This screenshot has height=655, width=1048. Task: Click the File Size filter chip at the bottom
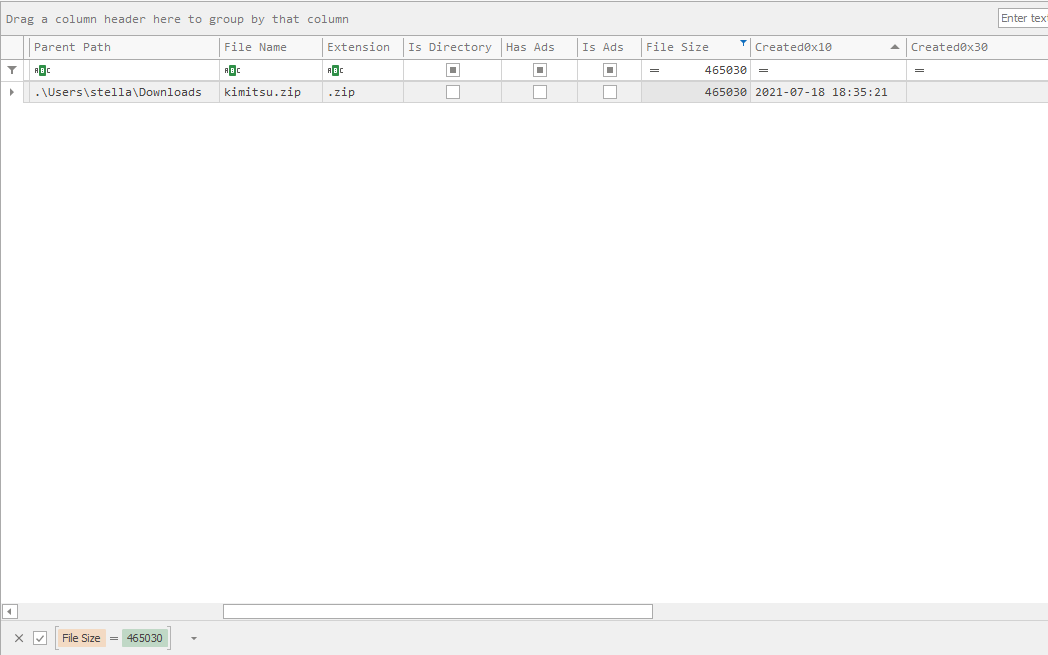(x=81, y=637)
